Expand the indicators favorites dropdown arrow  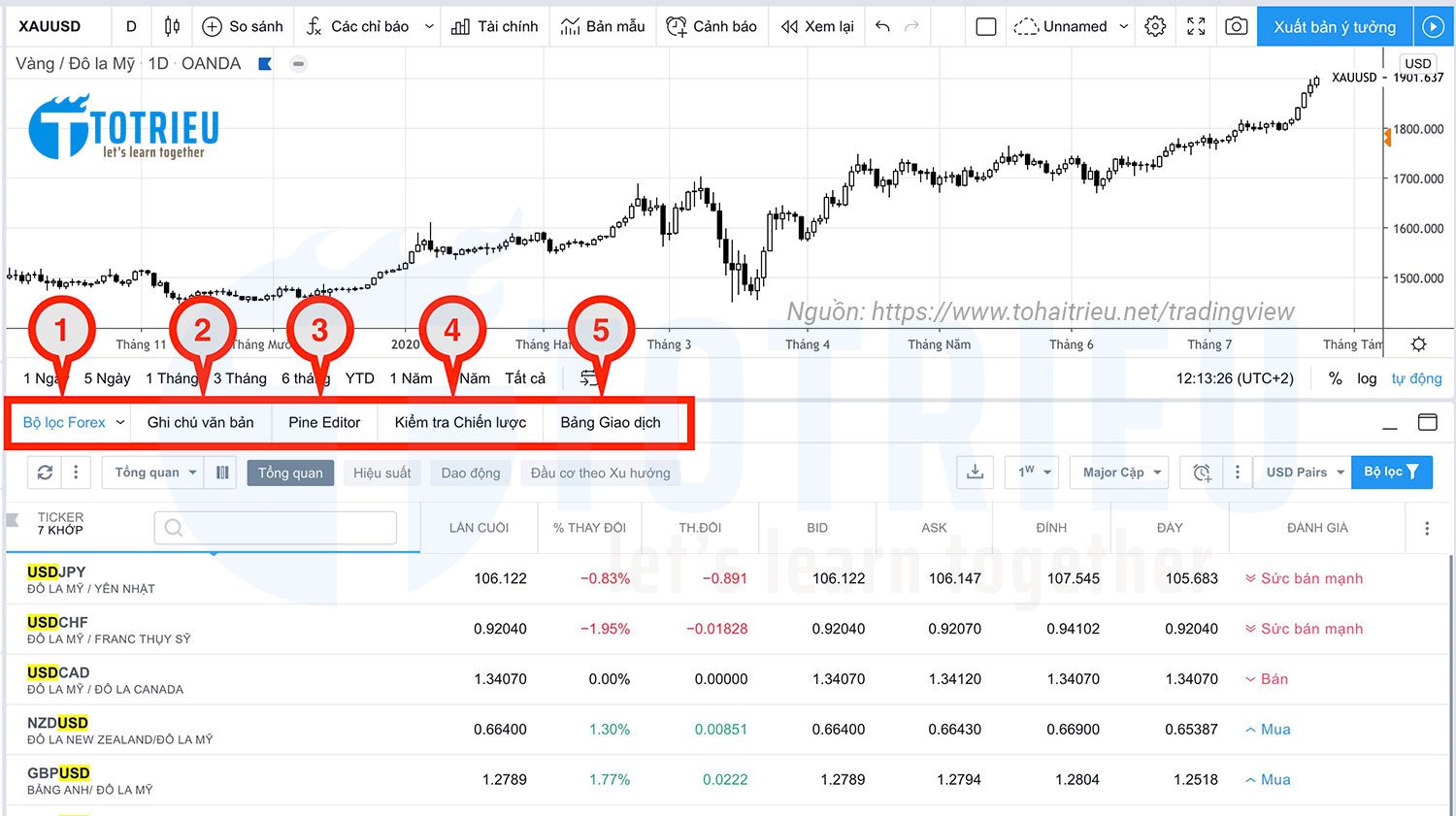click(x=429, y=26)
